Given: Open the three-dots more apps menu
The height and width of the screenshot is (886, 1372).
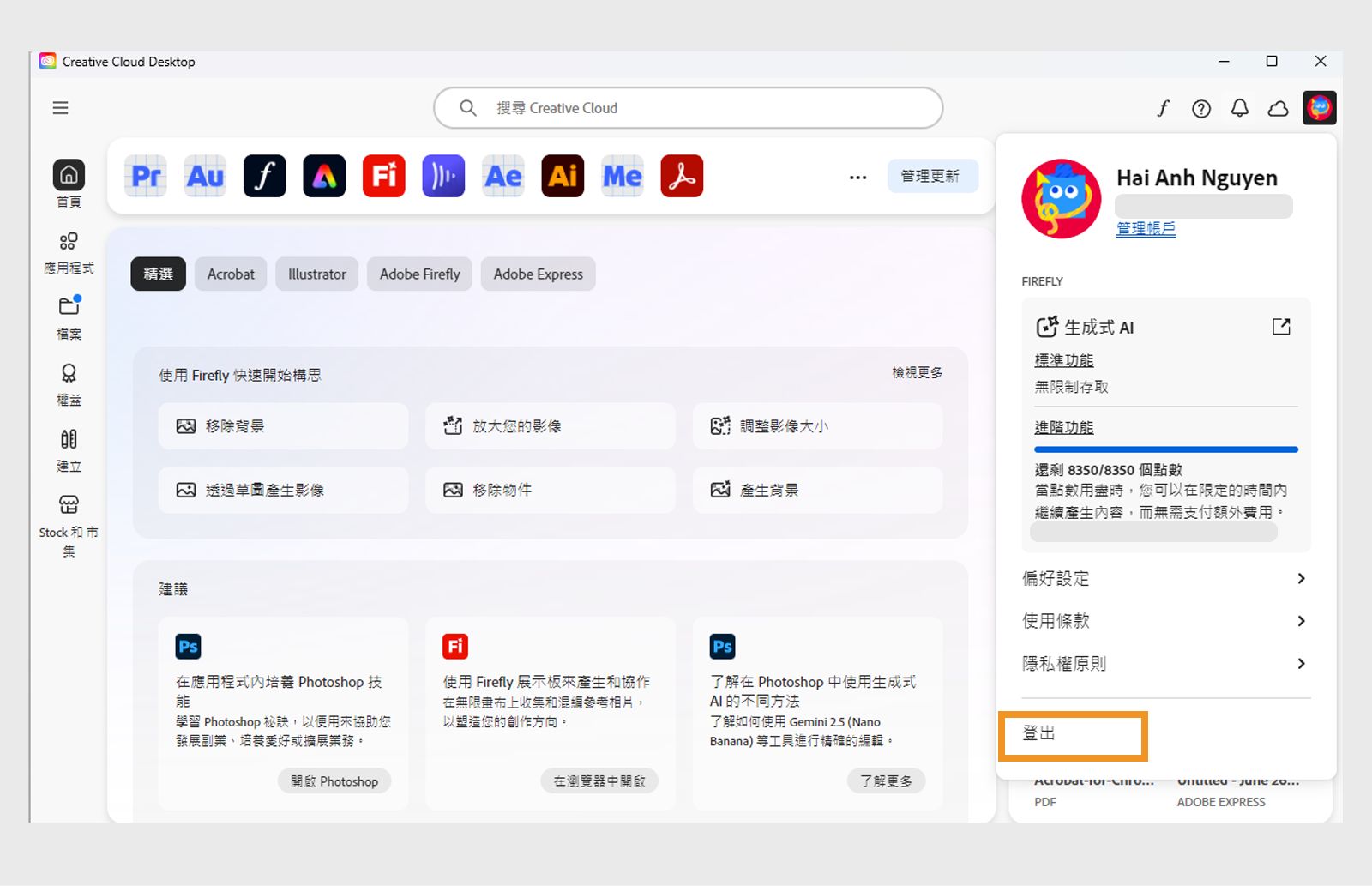Looking at the screenshot, I should tap(857, 178).
